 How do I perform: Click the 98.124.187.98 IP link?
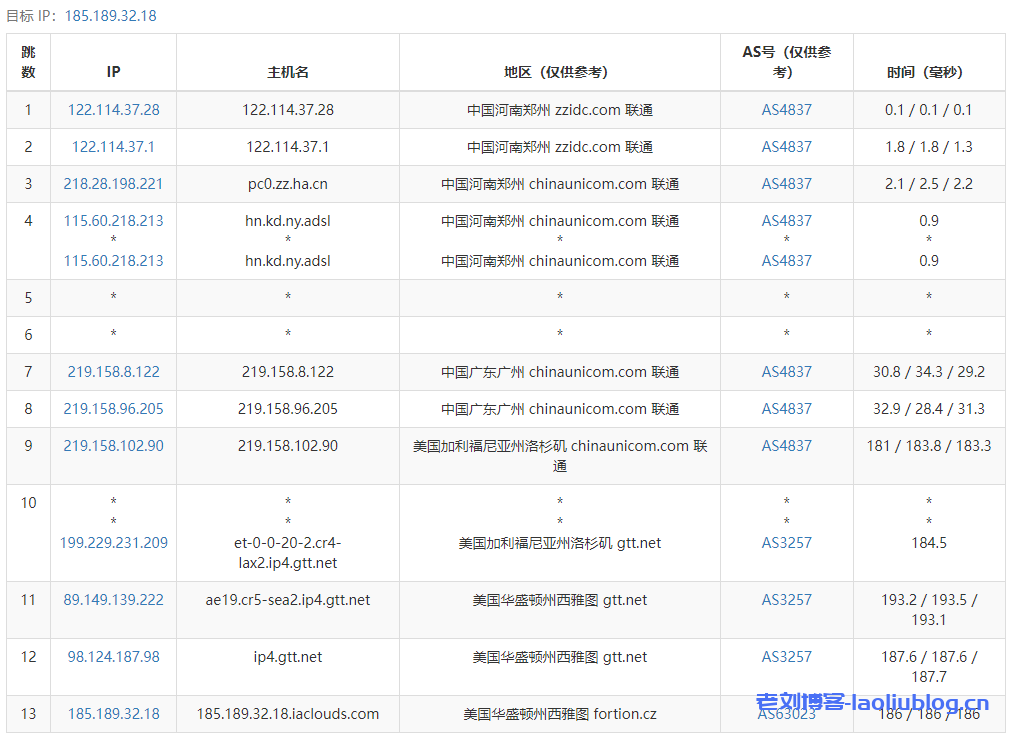pyautogui.click(x=113, y=657)
